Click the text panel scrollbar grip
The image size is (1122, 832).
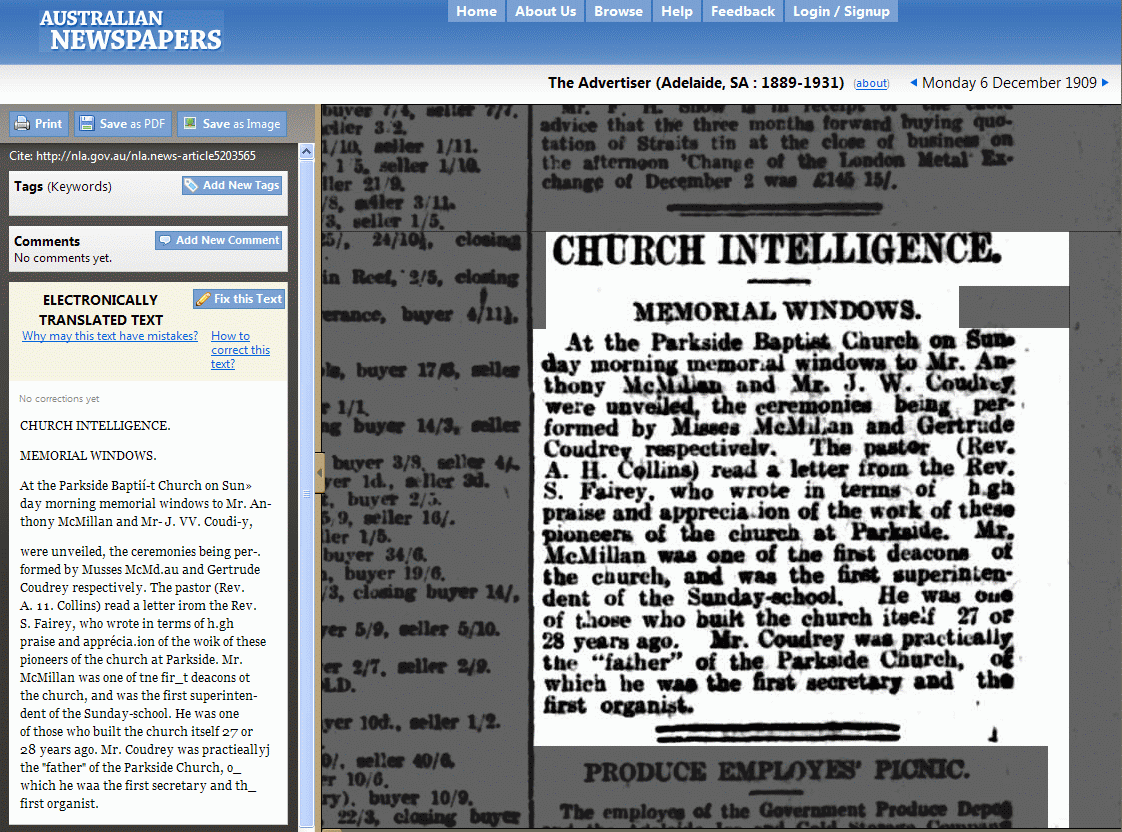(306, 494)
